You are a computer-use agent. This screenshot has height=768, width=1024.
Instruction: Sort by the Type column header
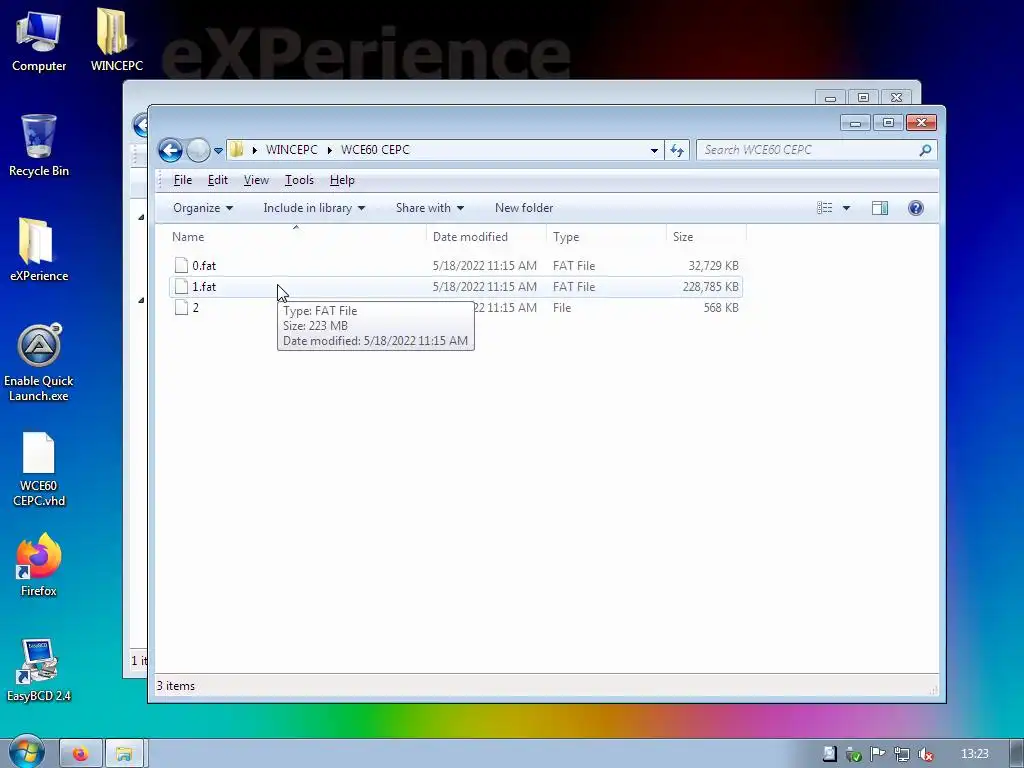(x=606, y=237)
